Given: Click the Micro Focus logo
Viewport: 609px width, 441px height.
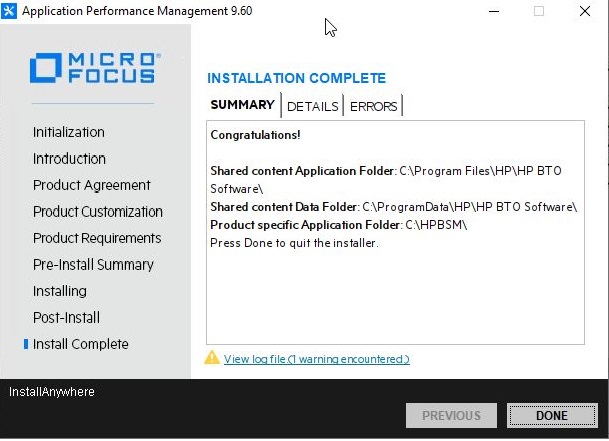Looking at the screenshot, I should [93, 68].
